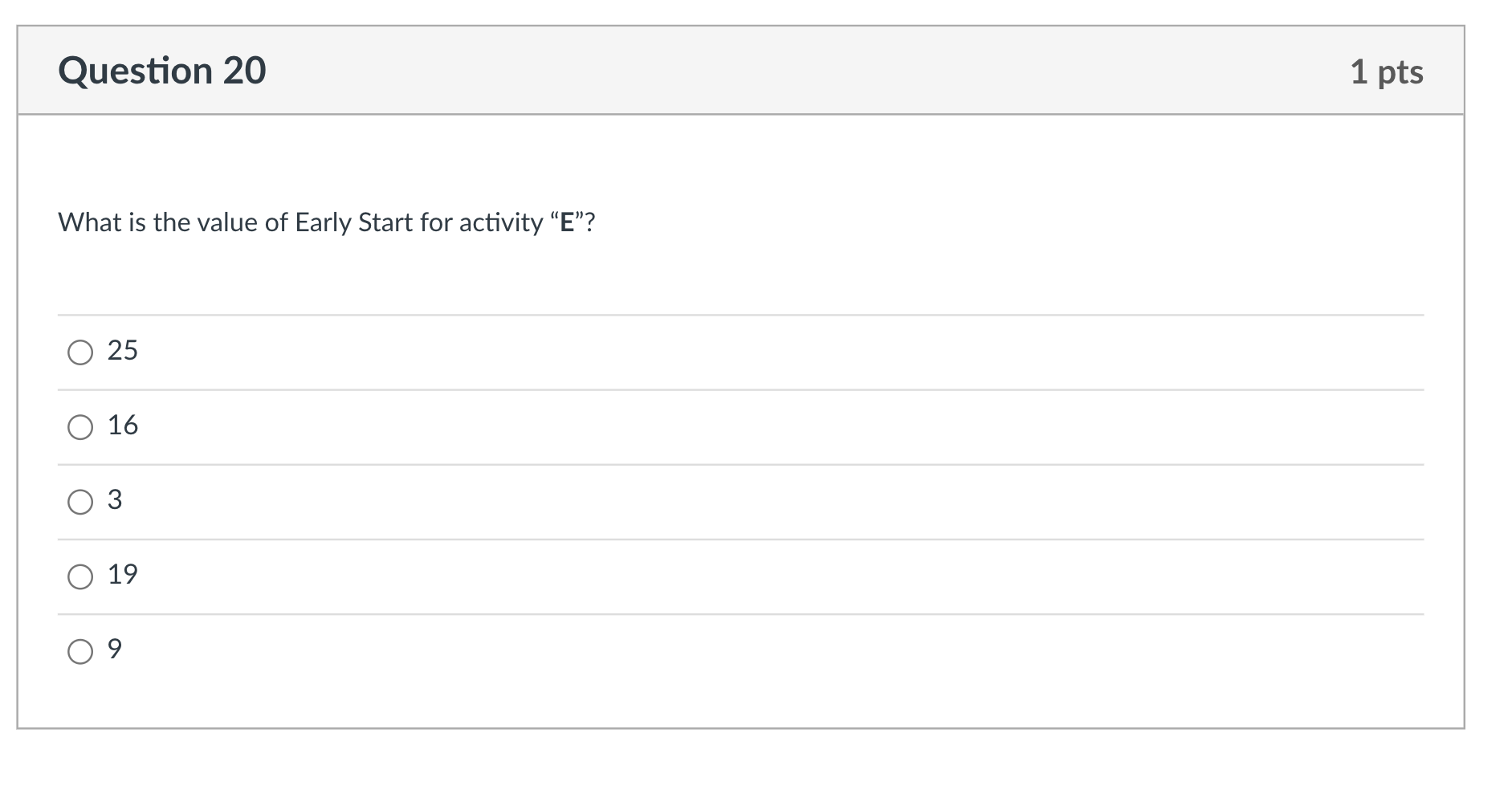Click the word "Question" in the heading

click(136, 71)
